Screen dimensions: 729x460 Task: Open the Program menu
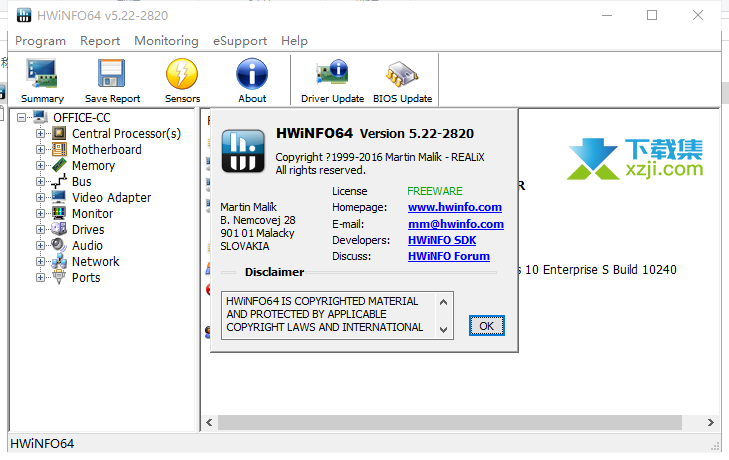coord(40,41)
